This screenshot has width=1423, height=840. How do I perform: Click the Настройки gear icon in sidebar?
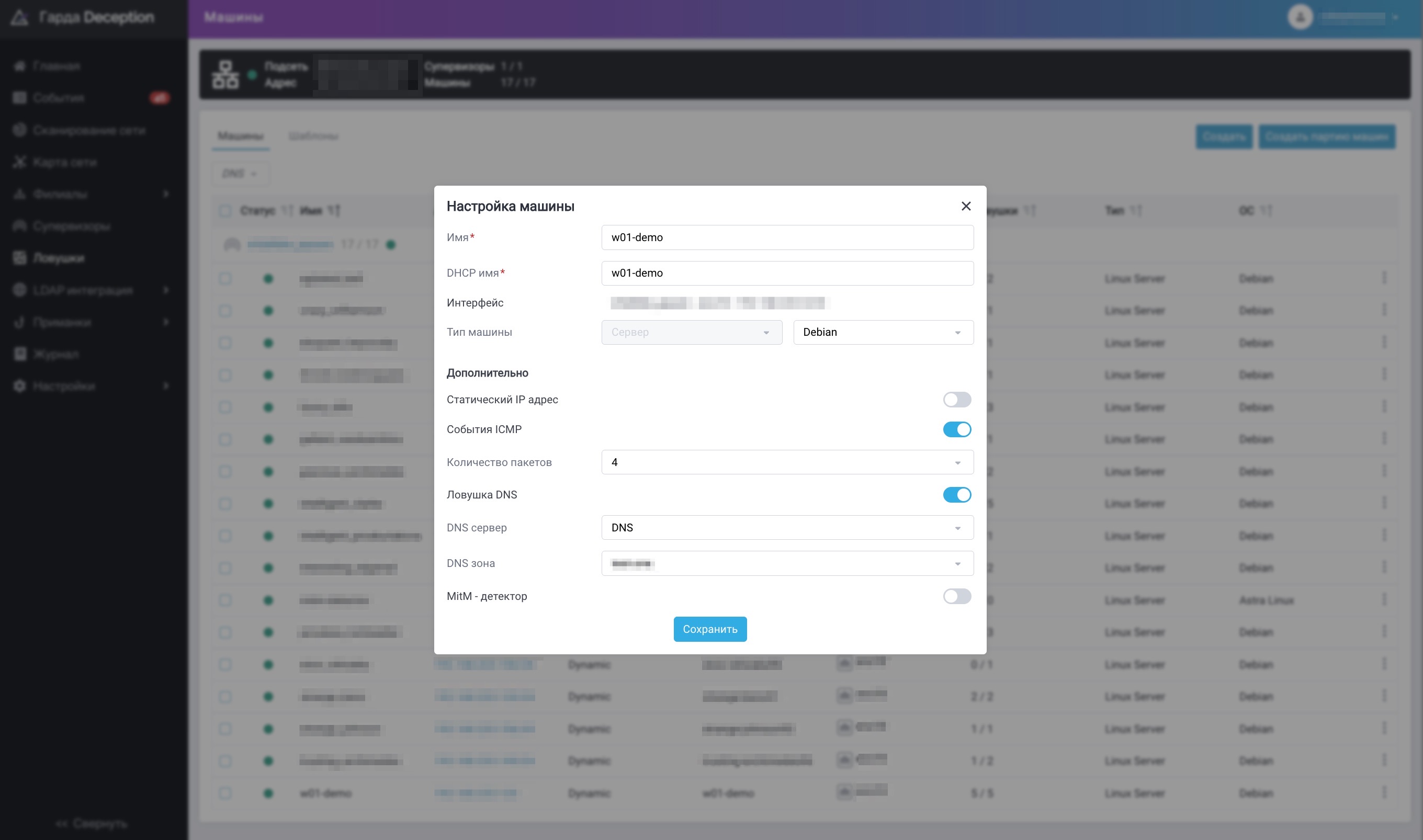[20, 386]
